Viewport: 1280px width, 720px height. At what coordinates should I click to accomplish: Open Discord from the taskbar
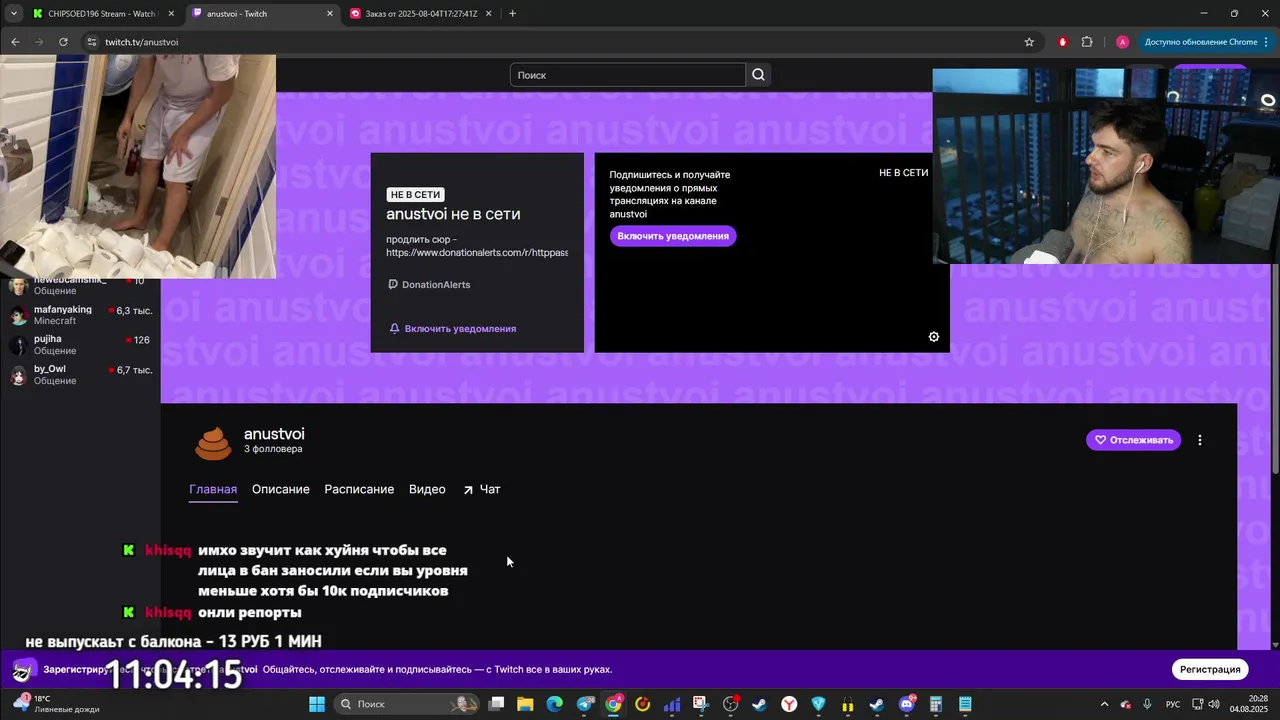(907, 704)
